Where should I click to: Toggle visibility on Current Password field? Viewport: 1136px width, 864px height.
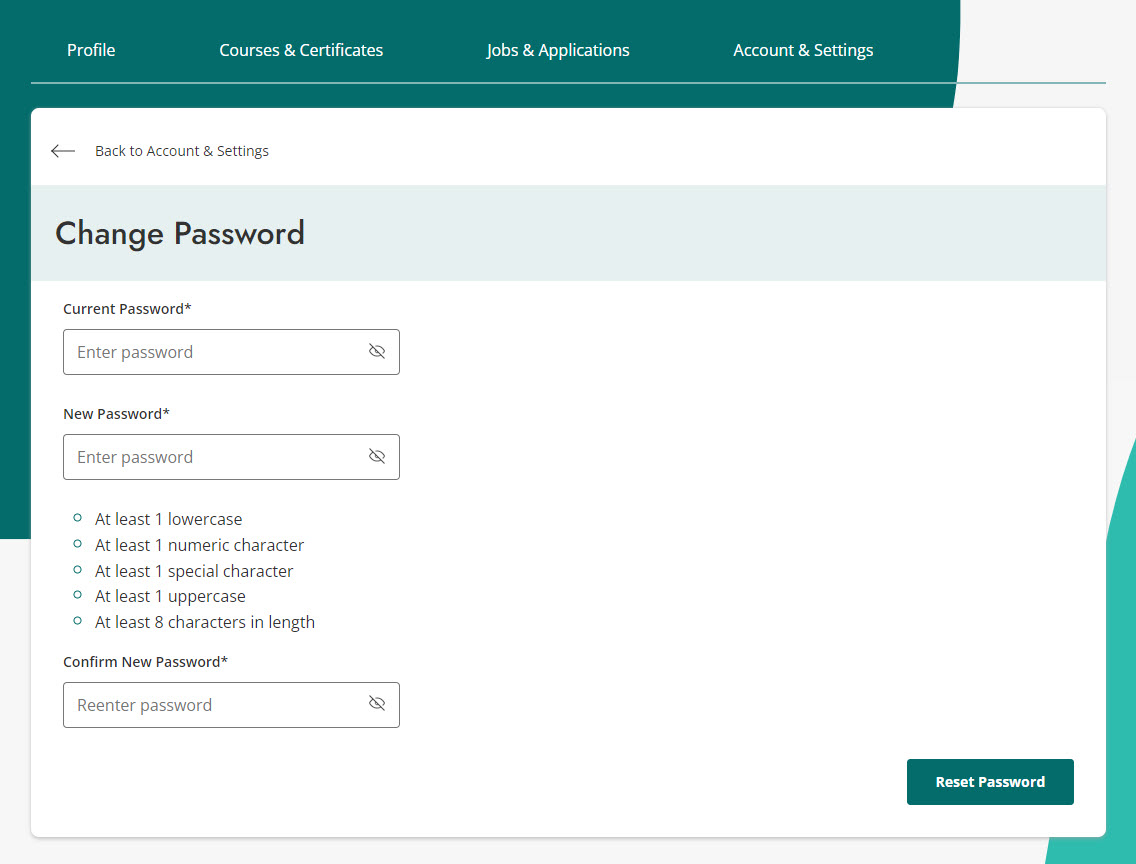click(377, 351)
